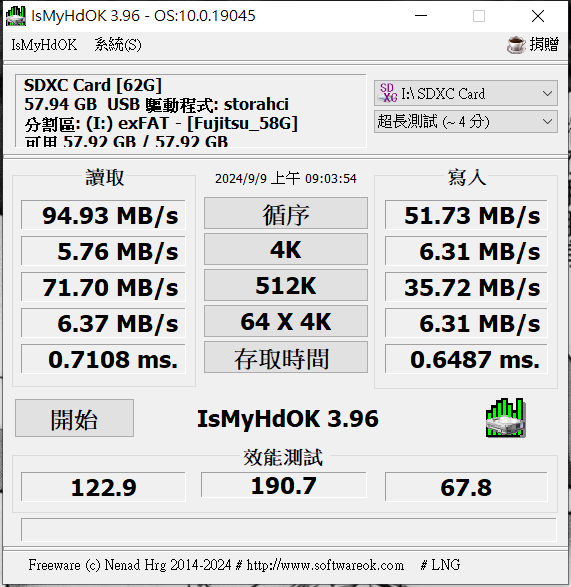Open the 捐贈 donate menu item

[544, 45]
